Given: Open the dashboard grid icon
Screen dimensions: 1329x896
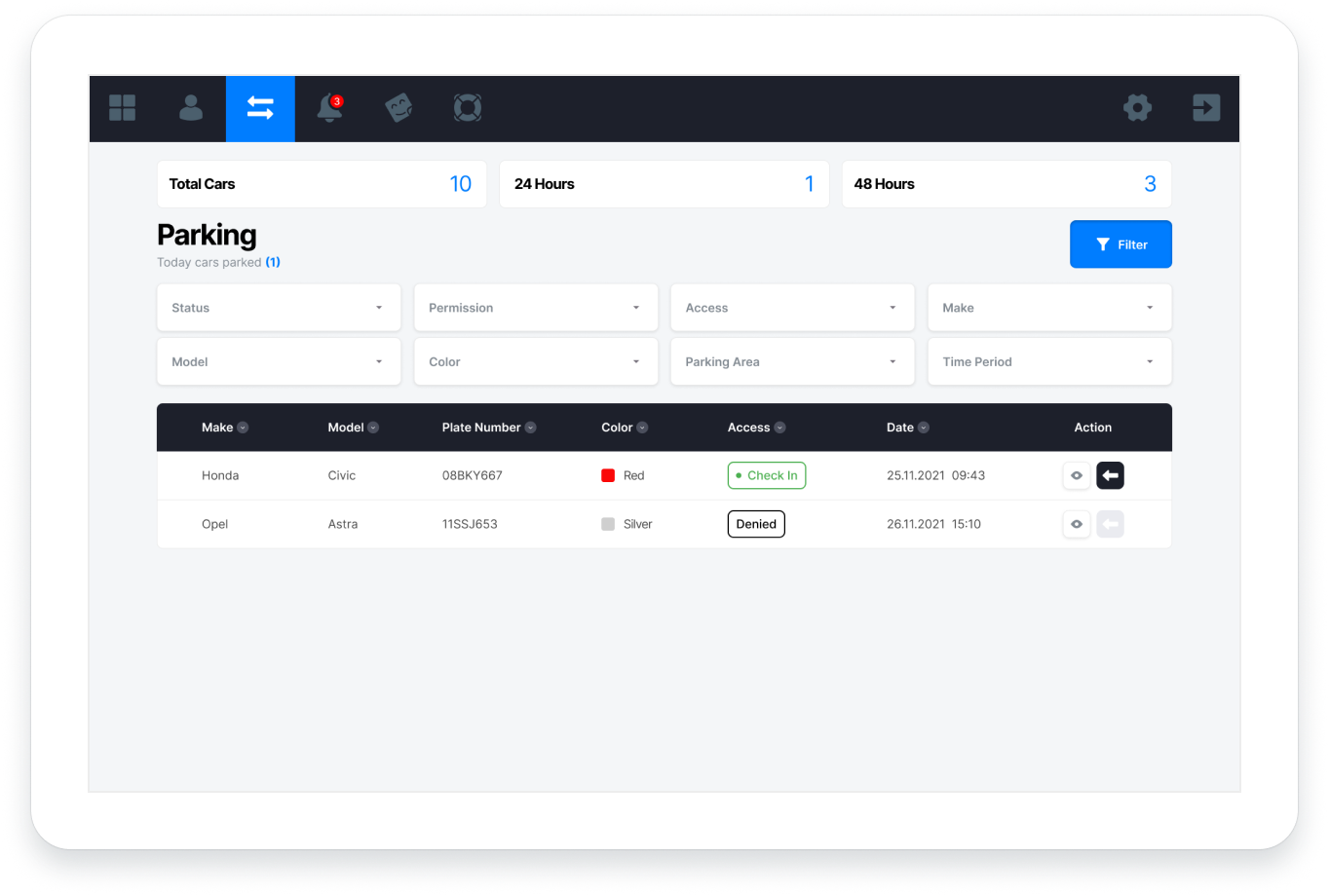Looking at the screenshot, I should [123, 108].
